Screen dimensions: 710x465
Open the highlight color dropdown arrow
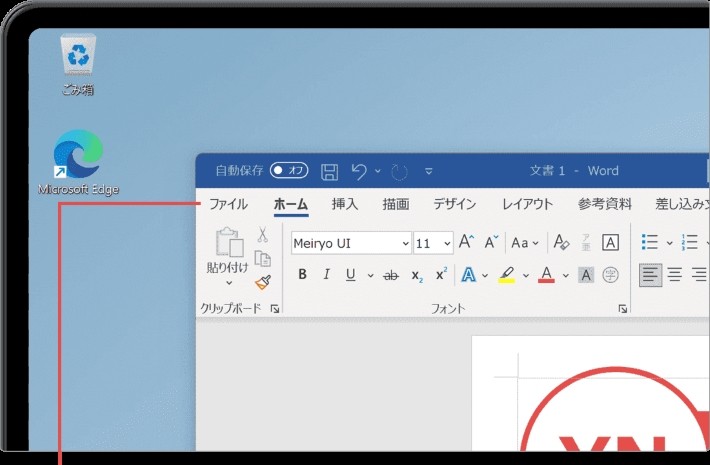(526, 275)
